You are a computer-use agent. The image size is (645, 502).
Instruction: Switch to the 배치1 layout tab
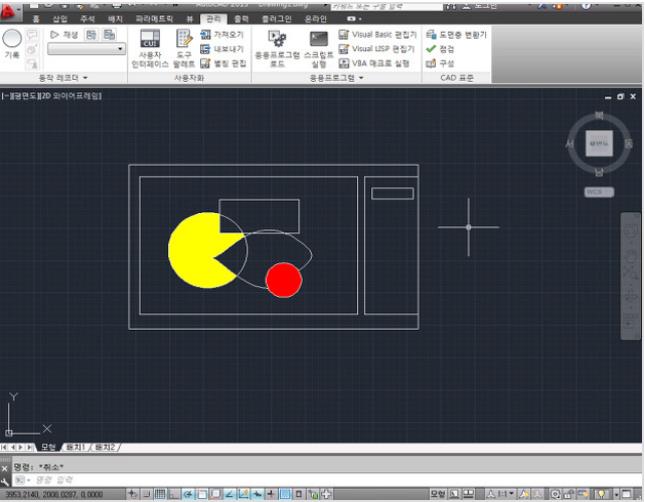pyautogui.click(x=75, y=447)
